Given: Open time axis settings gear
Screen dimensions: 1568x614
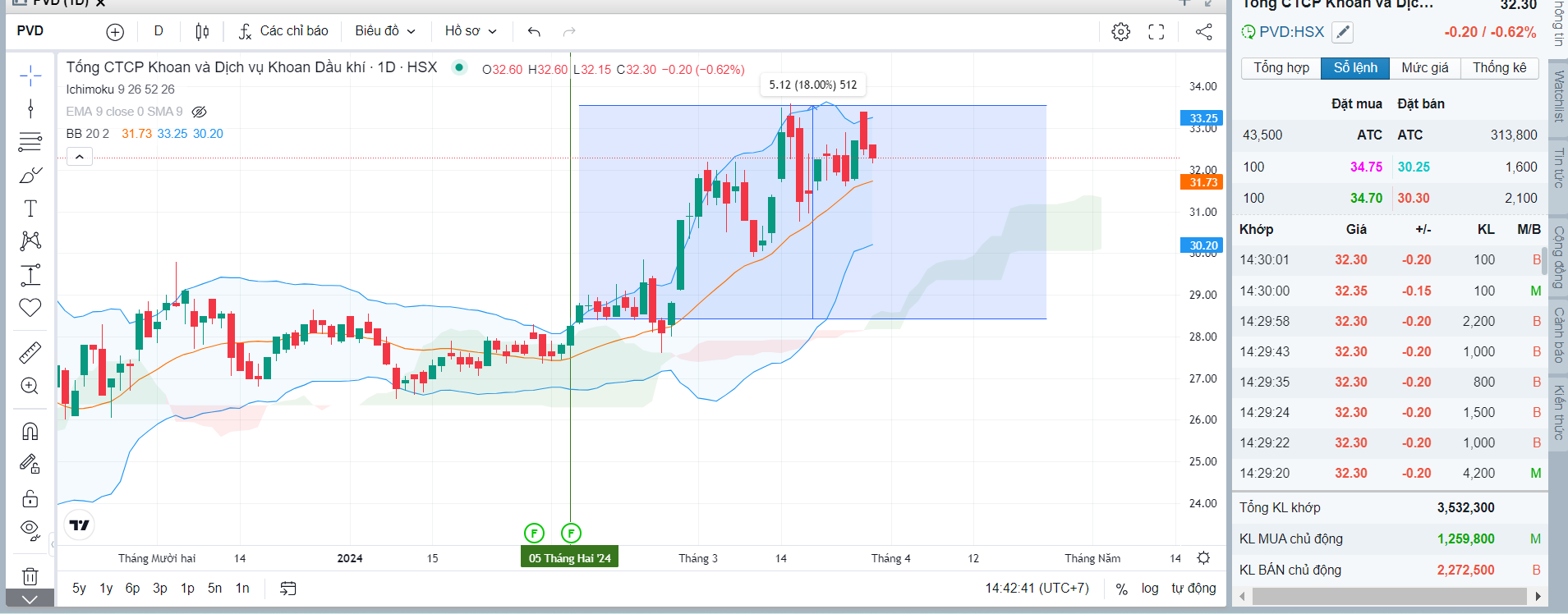Looking at the screenshot, I should tap(1203, 558).
